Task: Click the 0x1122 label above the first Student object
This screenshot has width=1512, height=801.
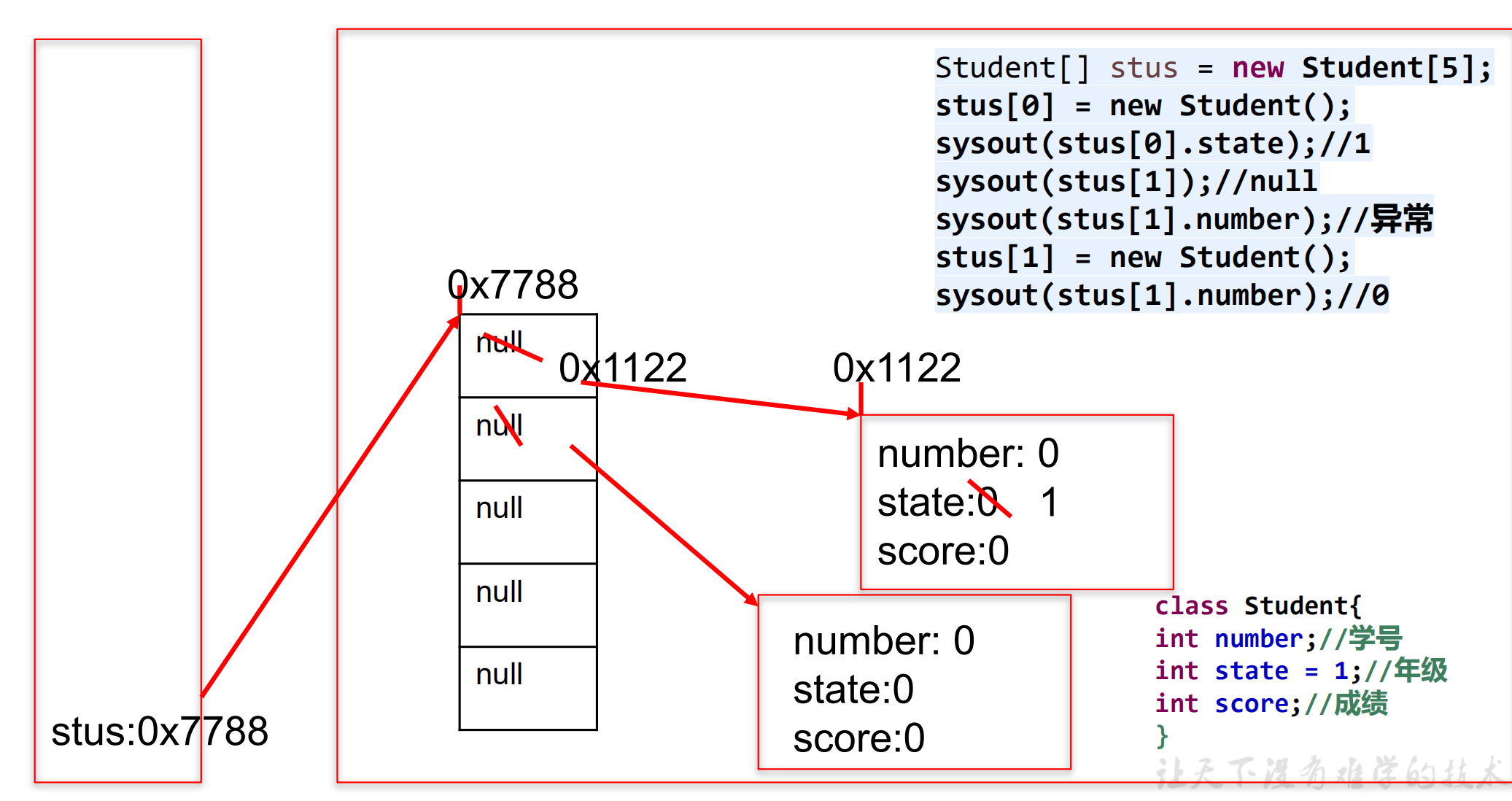Action: pos(896,368)
